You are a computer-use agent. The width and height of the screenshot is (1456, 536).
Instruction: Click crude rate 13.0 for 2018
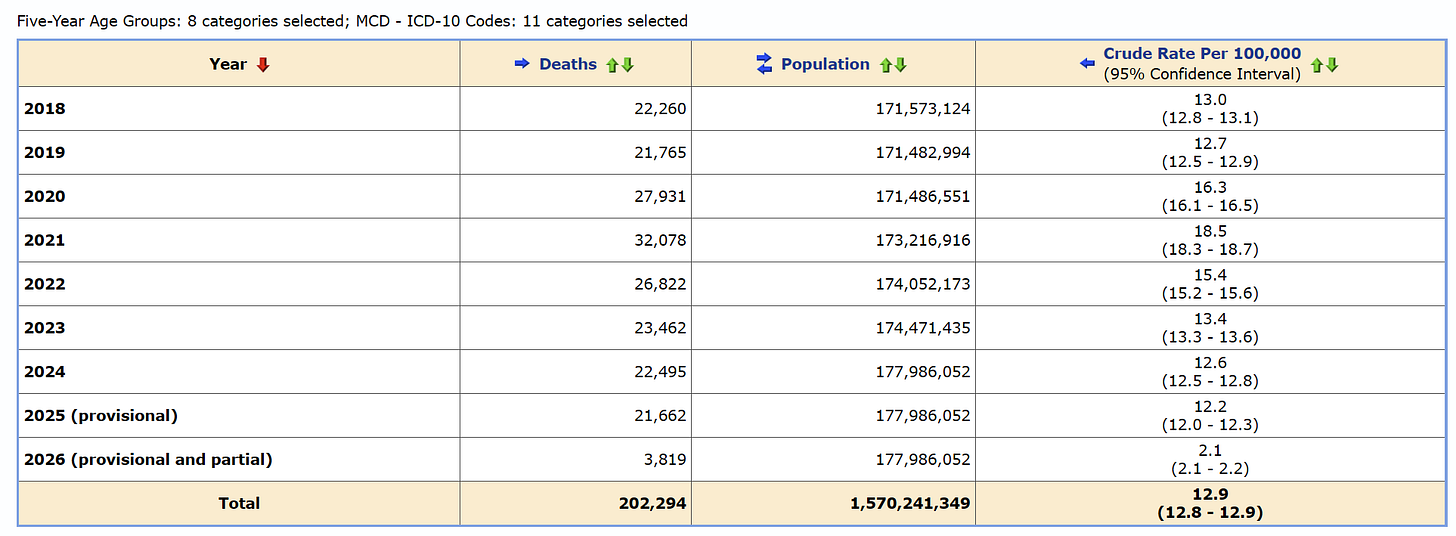click(1210, 99)
